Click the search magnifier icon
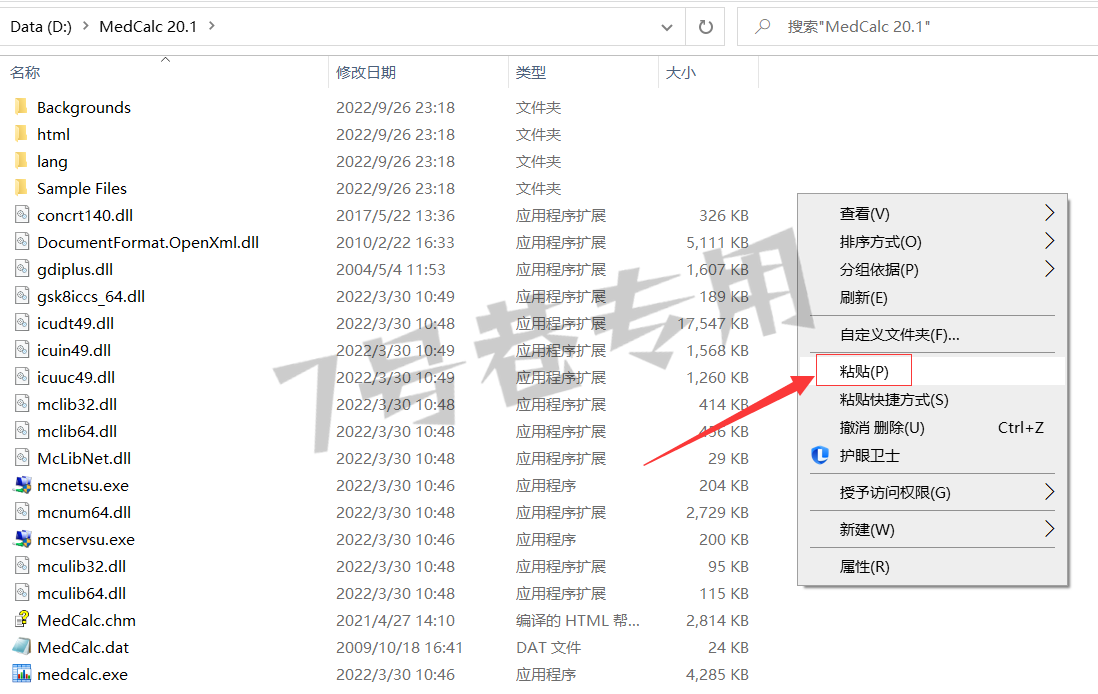The width and height of the screenshot is (1098, 694). 763,27
